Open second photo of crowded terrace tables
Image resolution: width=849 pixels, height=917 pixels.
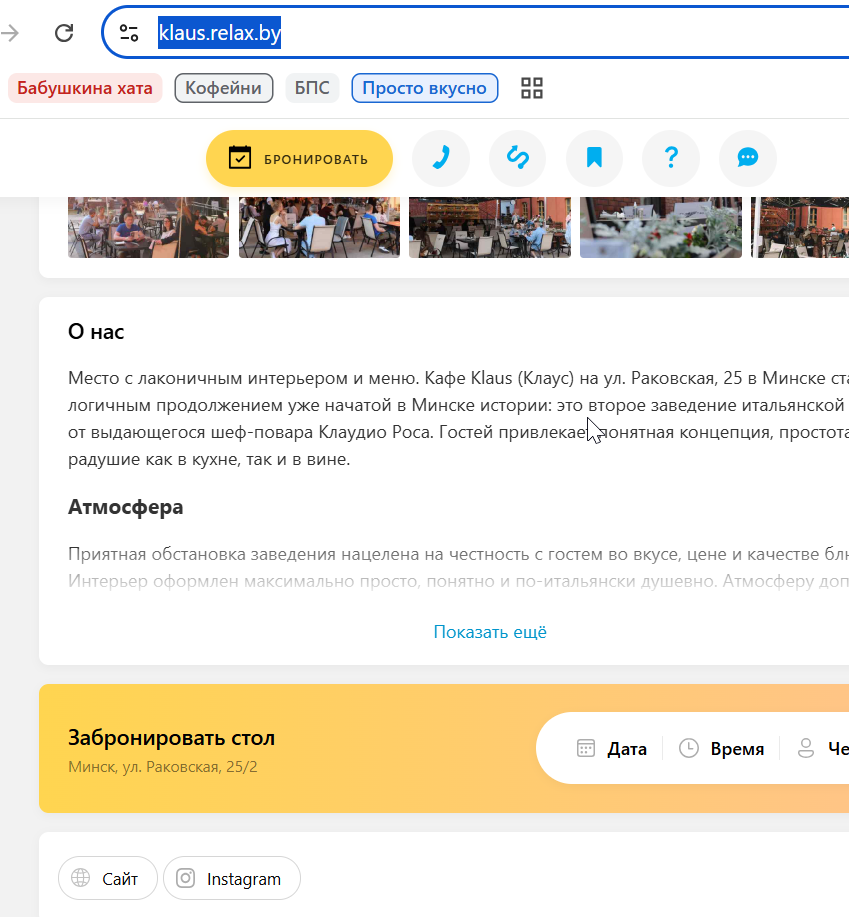(x=319, y=227)
